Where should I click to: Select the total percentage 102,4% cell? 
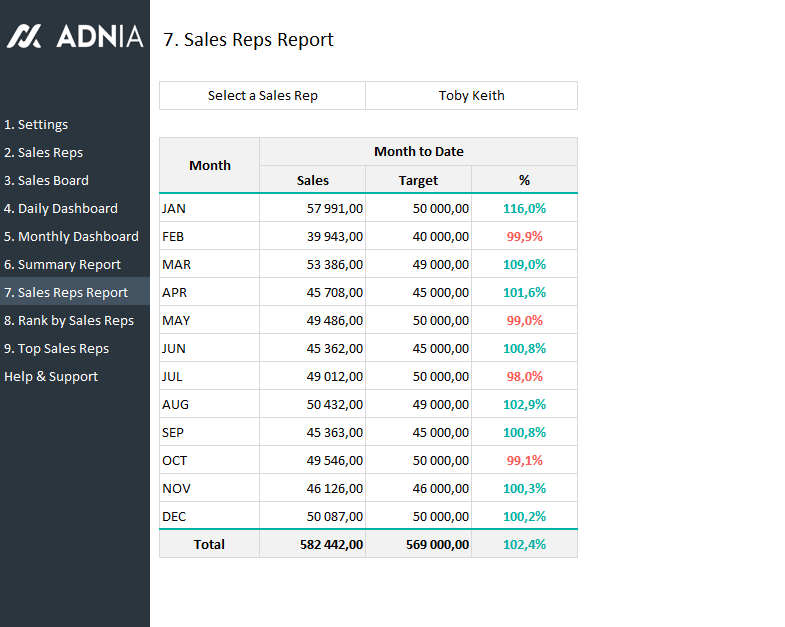524,545
